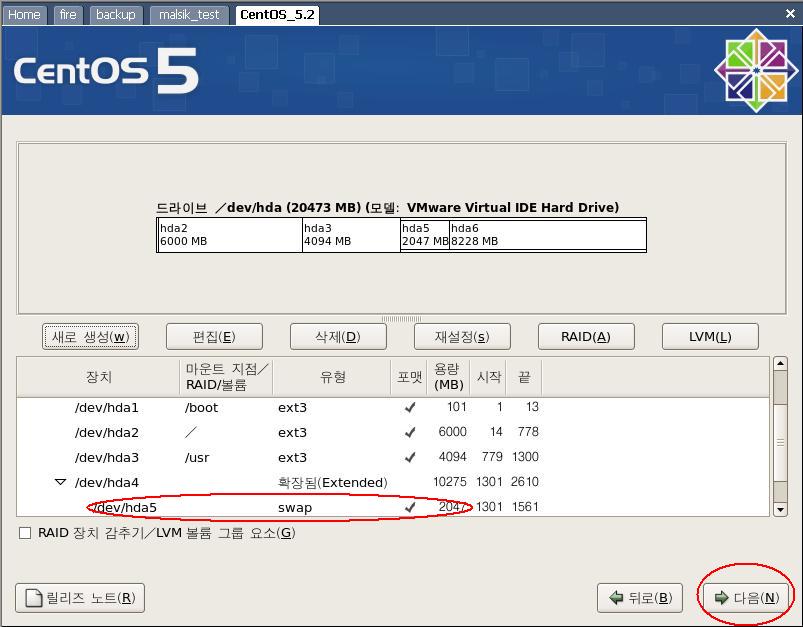
Task: Click the CentOS logo icon
Action: click(756, 70)
